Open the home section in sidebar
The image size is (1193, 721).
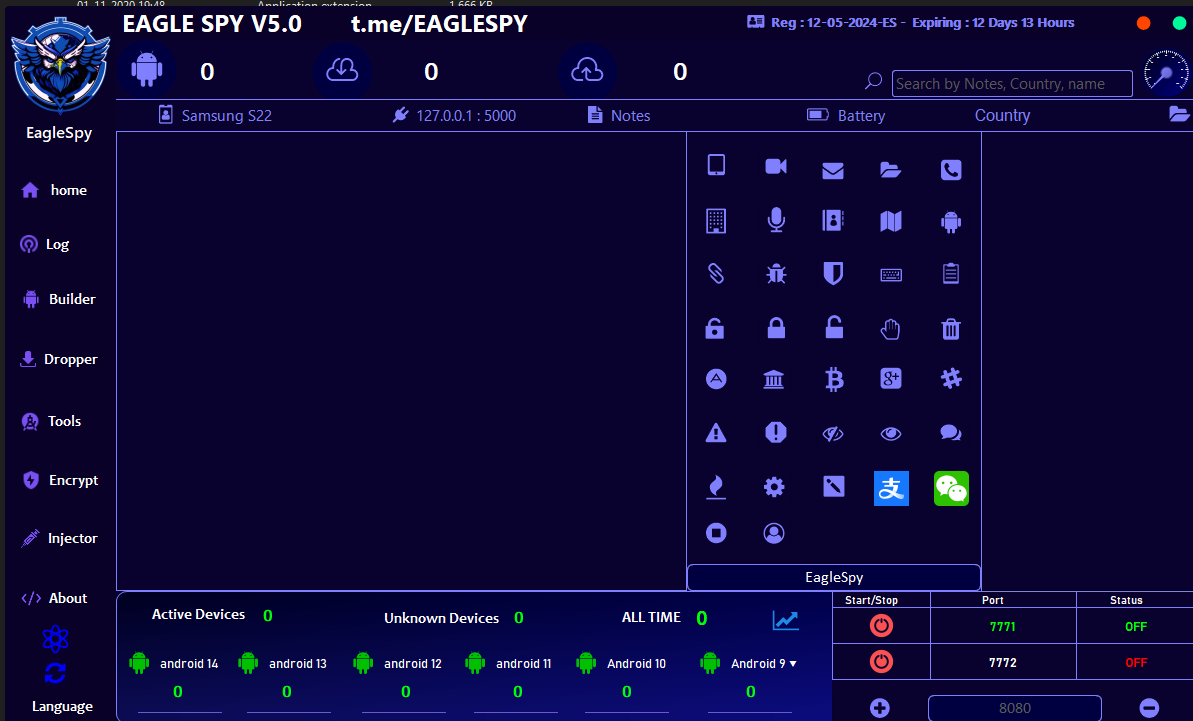pos(54,190)
